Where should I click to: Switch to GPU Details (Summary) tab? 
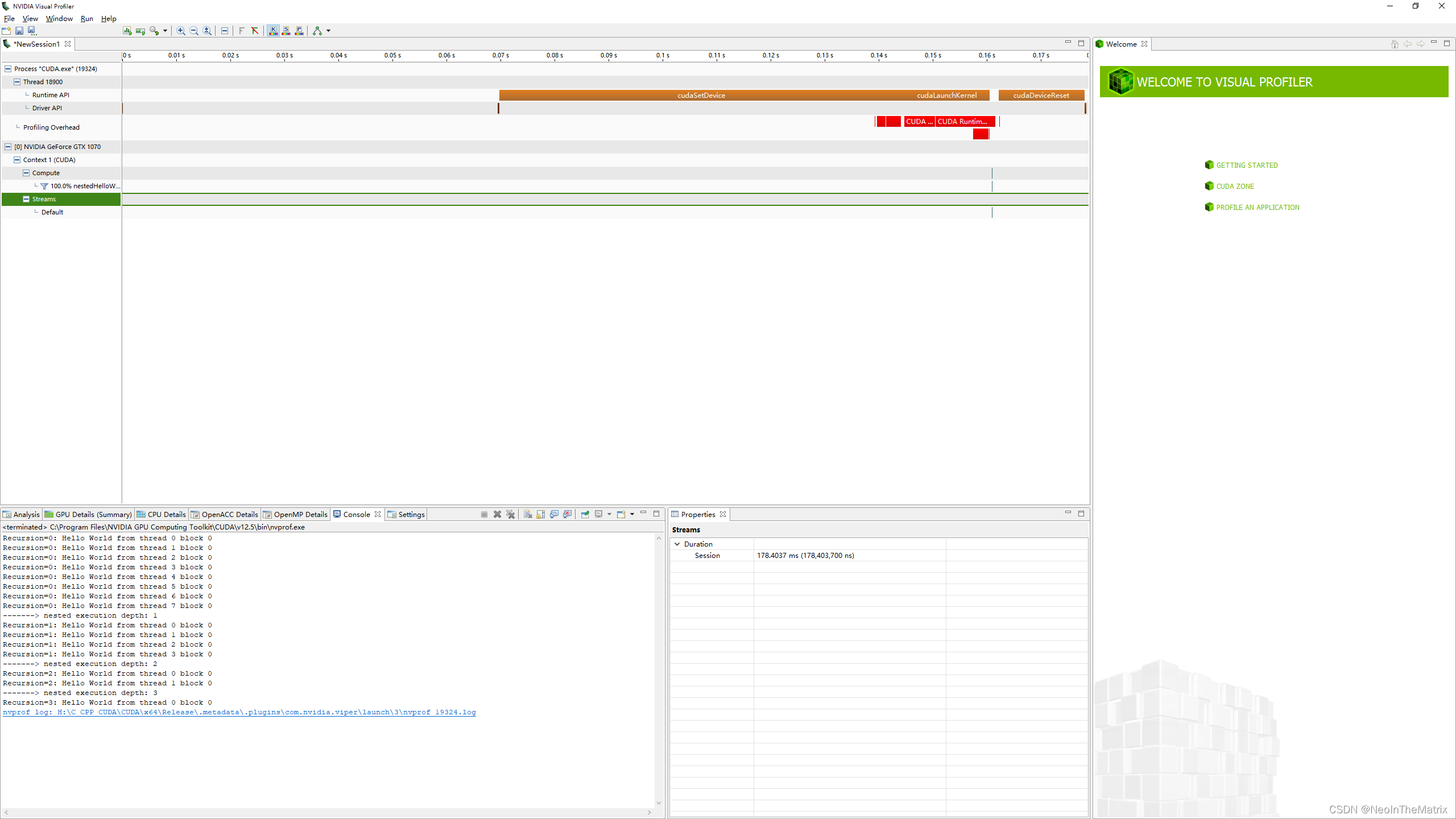click(x=89, y=514)
